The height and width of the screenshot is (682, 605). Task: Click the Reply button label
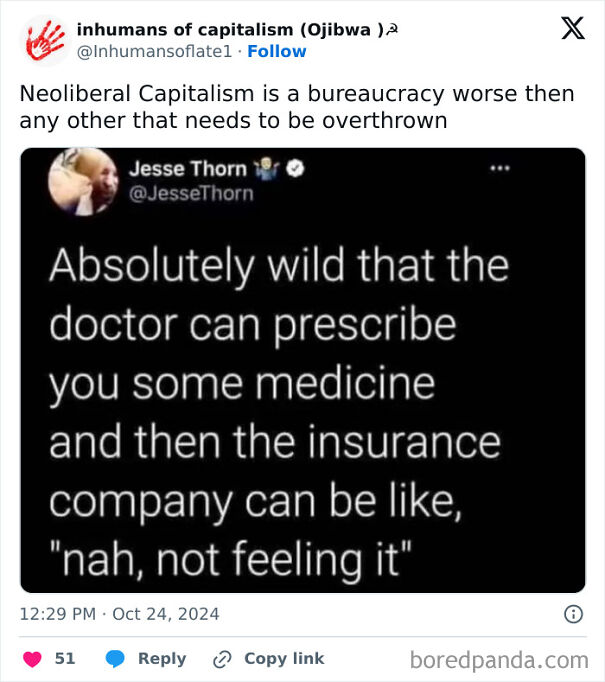pyautogui.click(x=162, y=659)
